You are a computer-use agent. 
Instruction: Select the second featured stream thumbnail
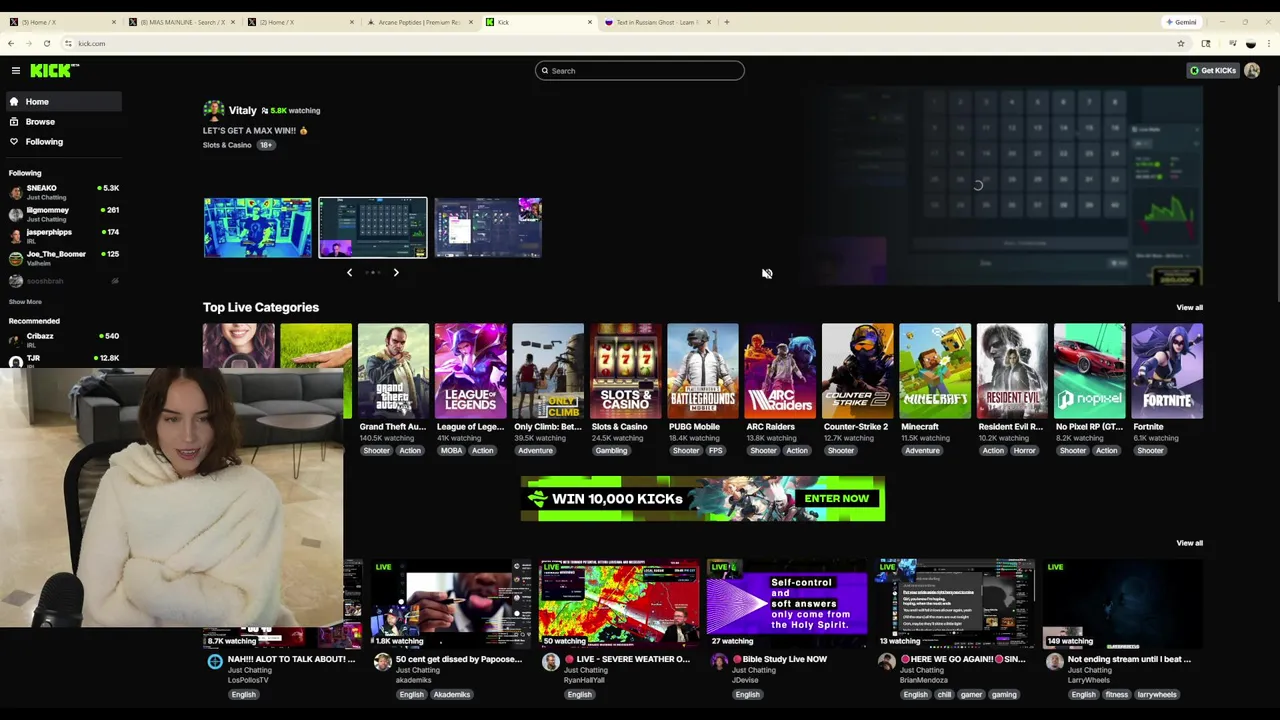pos(373,227)
